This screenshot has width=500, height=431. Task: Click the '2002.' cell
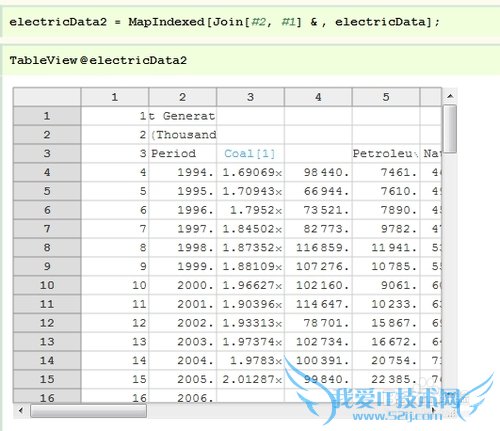coord(183,323)
